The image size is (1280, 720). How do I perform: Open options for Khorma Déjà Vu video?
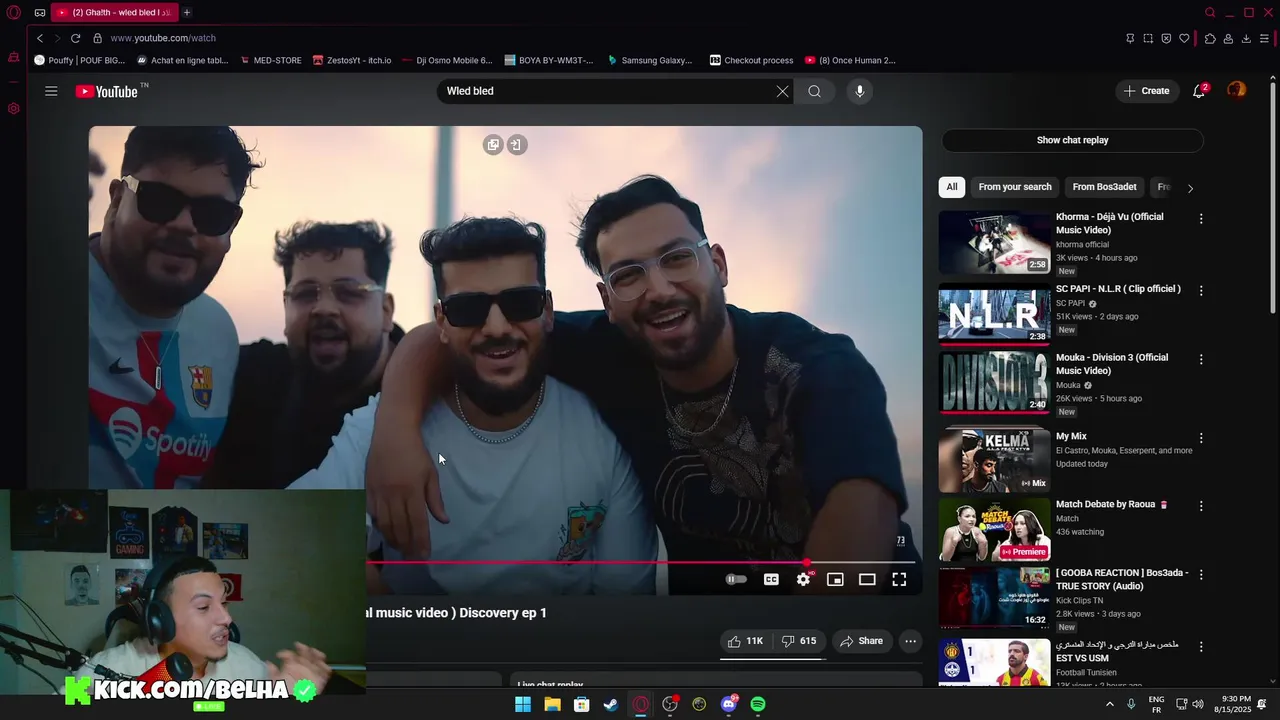point(1201,218)
